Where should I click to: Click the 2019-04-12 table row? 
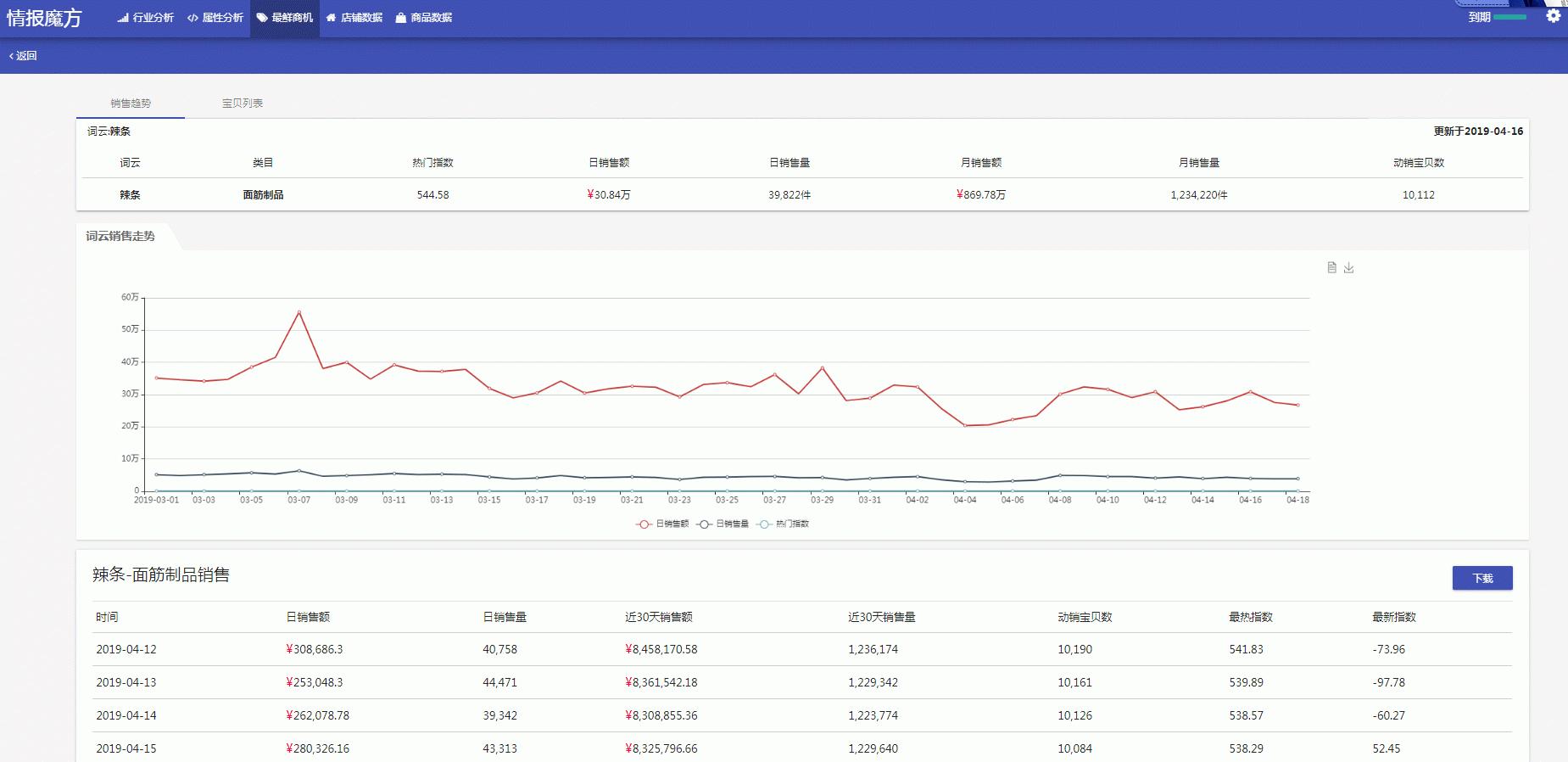pos(801,649)
